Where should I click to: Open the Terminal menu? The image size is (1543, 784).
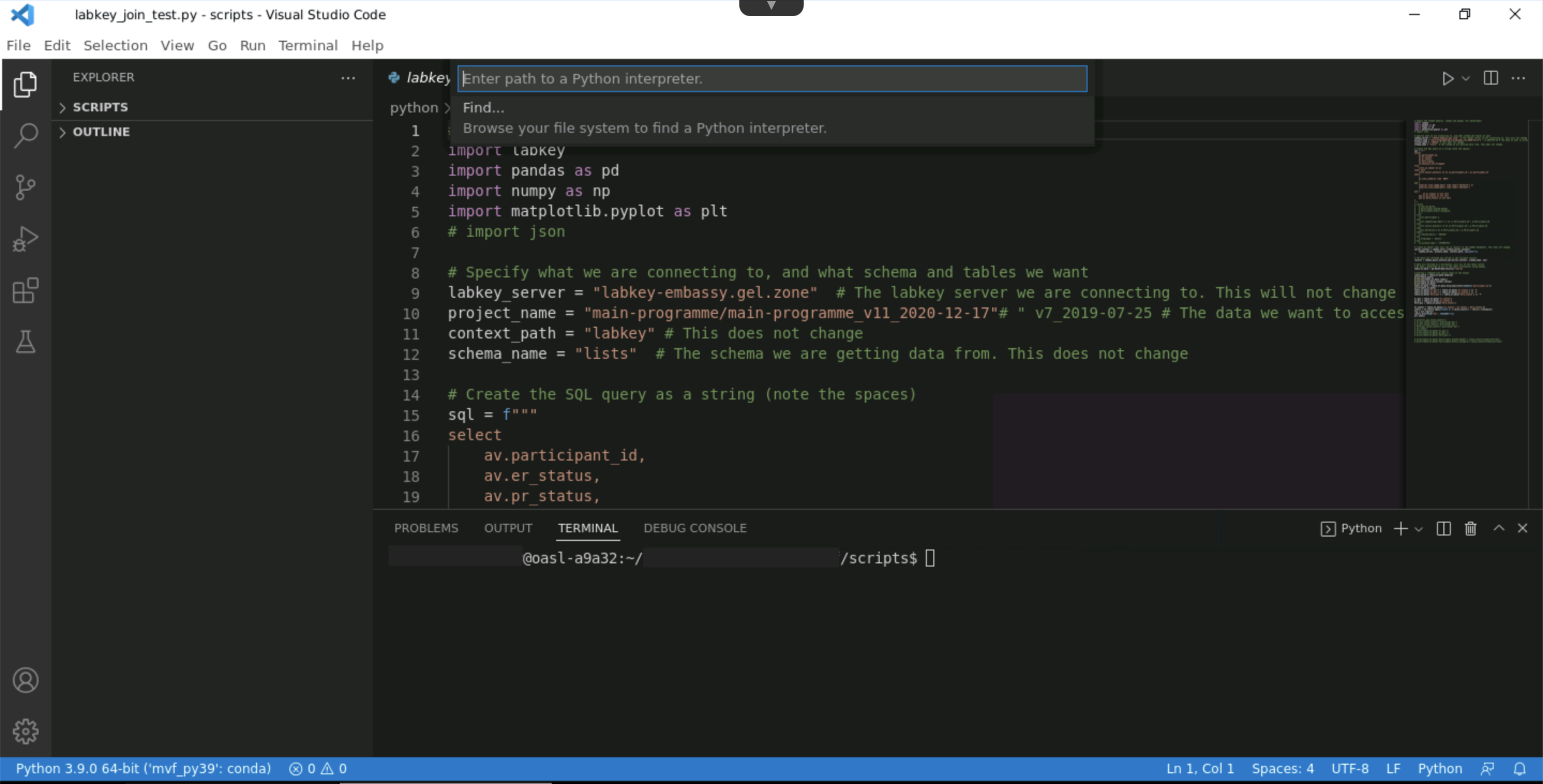308,46
